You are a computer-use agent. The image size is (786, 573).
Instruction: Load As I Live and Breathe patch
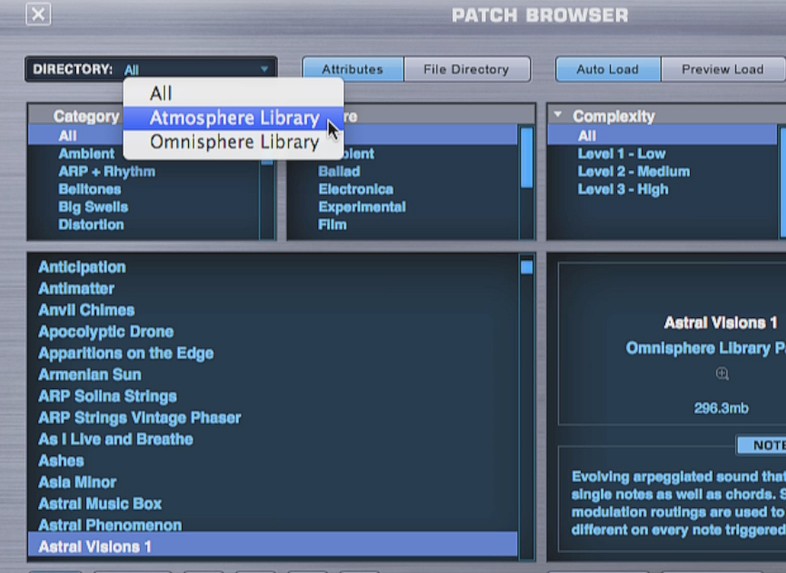pyautogui.click(x=116, y=440)
